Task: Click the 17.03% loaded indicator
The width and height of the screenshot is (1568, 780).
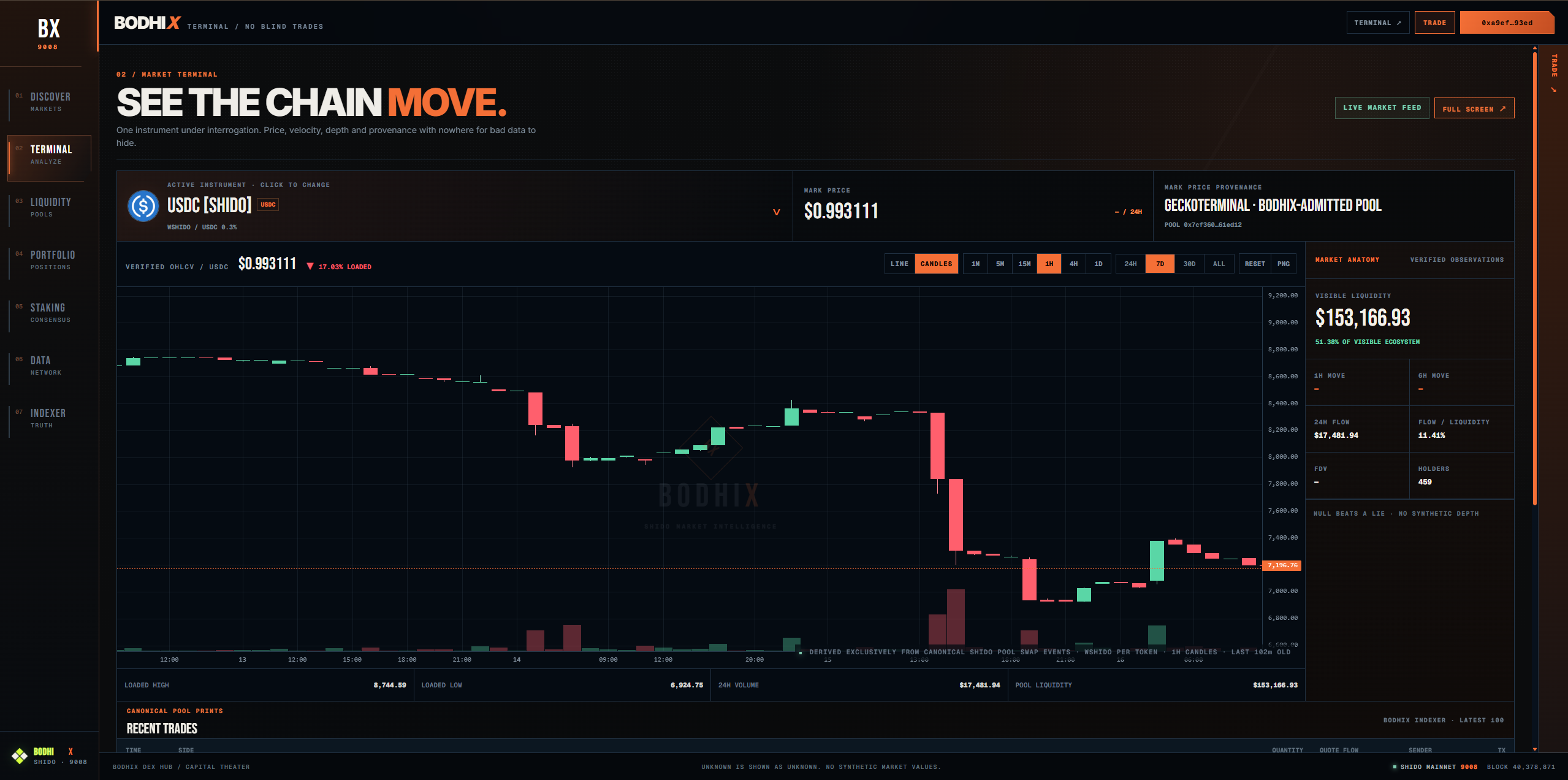Action: click(338, 267)
